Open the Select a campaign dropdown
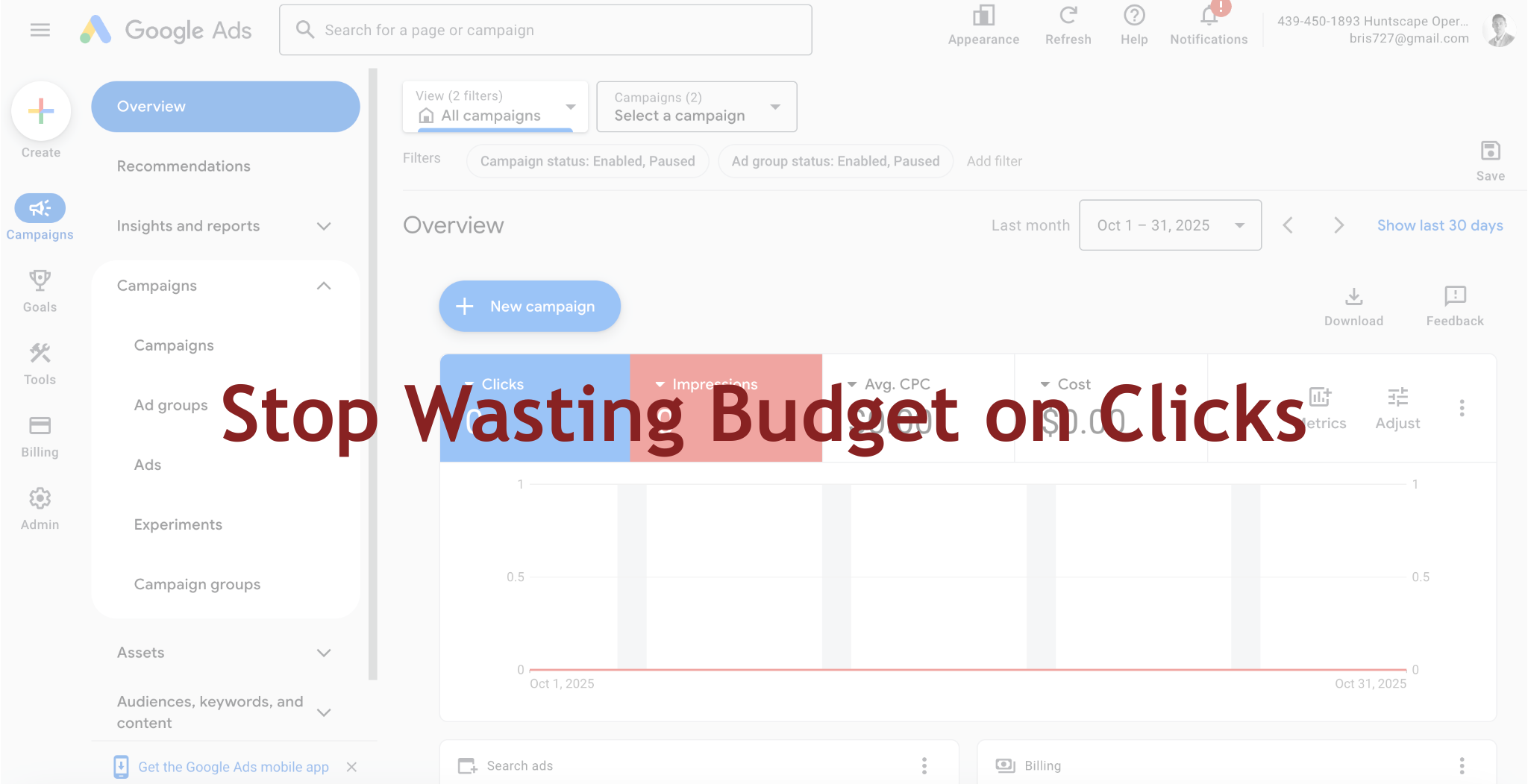1528x784 pixels. point(696,107)
